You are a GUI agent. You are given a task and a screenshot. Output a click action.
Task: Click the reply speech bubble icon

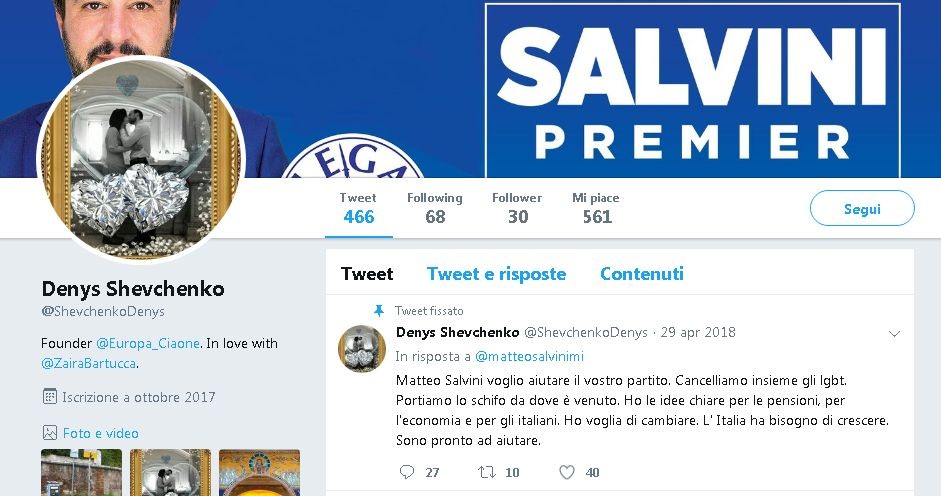click(407, 472)
